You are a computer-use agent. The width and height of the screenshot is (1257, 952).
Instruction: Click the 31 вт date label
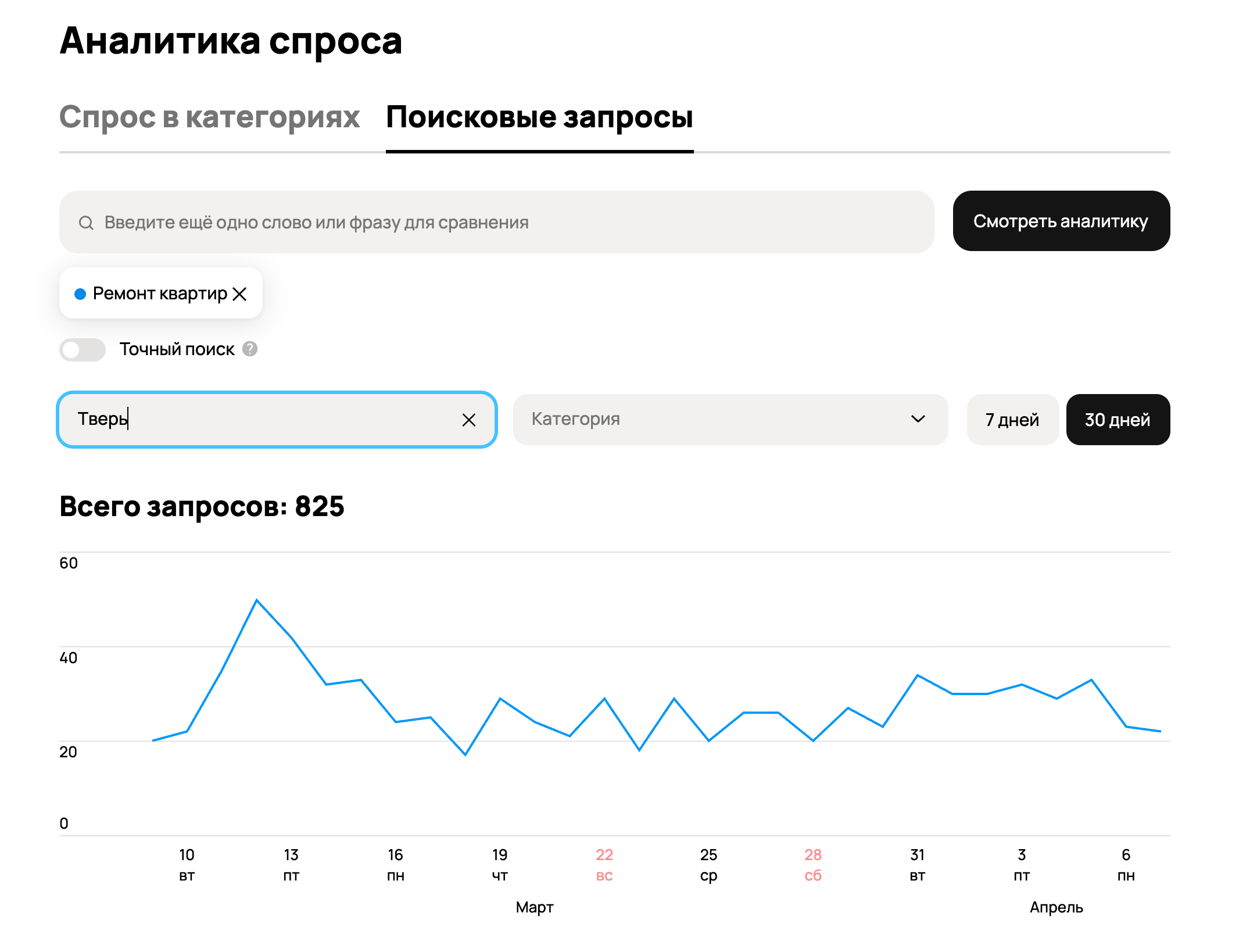(917, 864)
